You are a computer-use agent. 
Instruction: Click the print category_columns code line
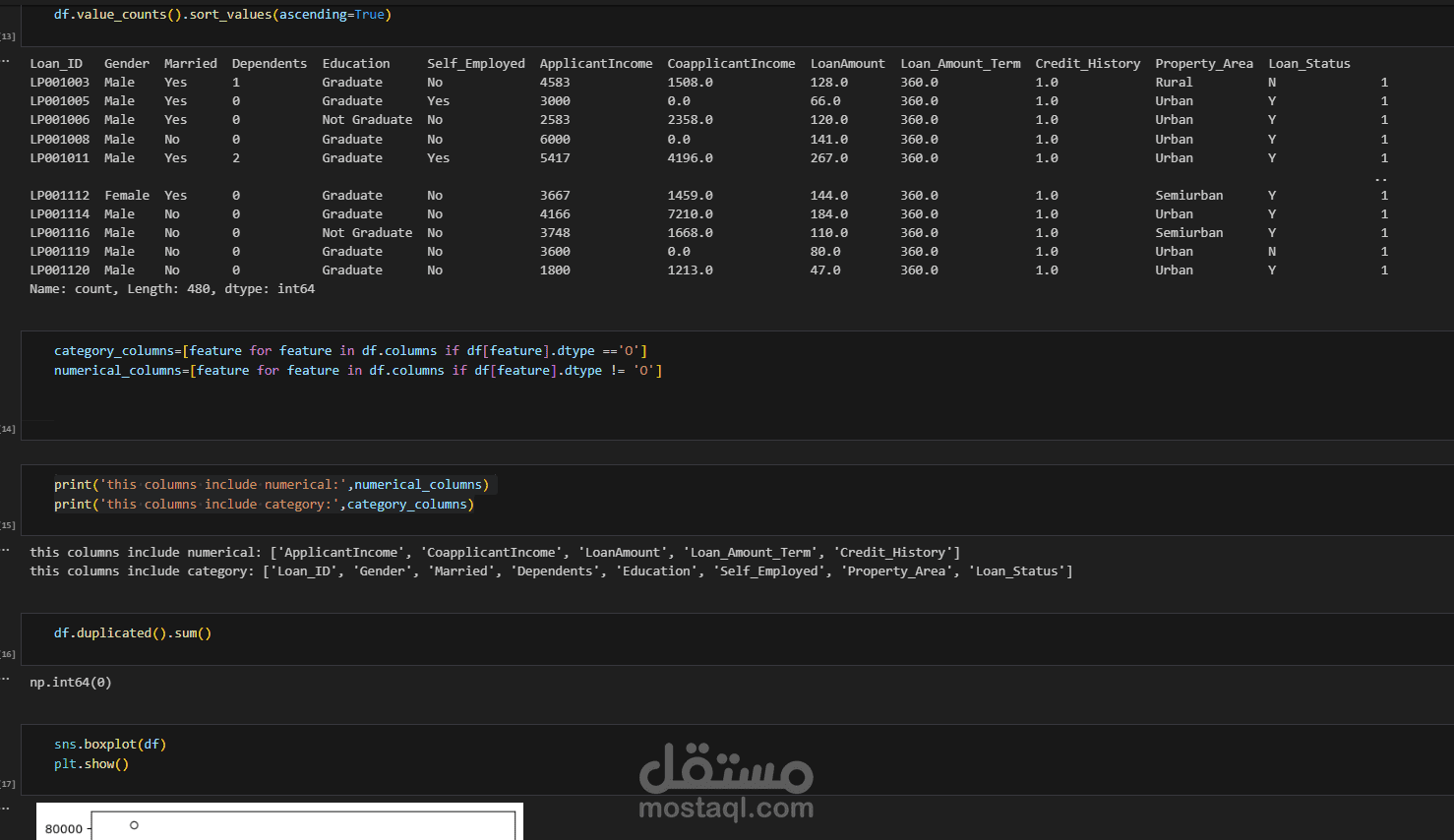point(264,505)
